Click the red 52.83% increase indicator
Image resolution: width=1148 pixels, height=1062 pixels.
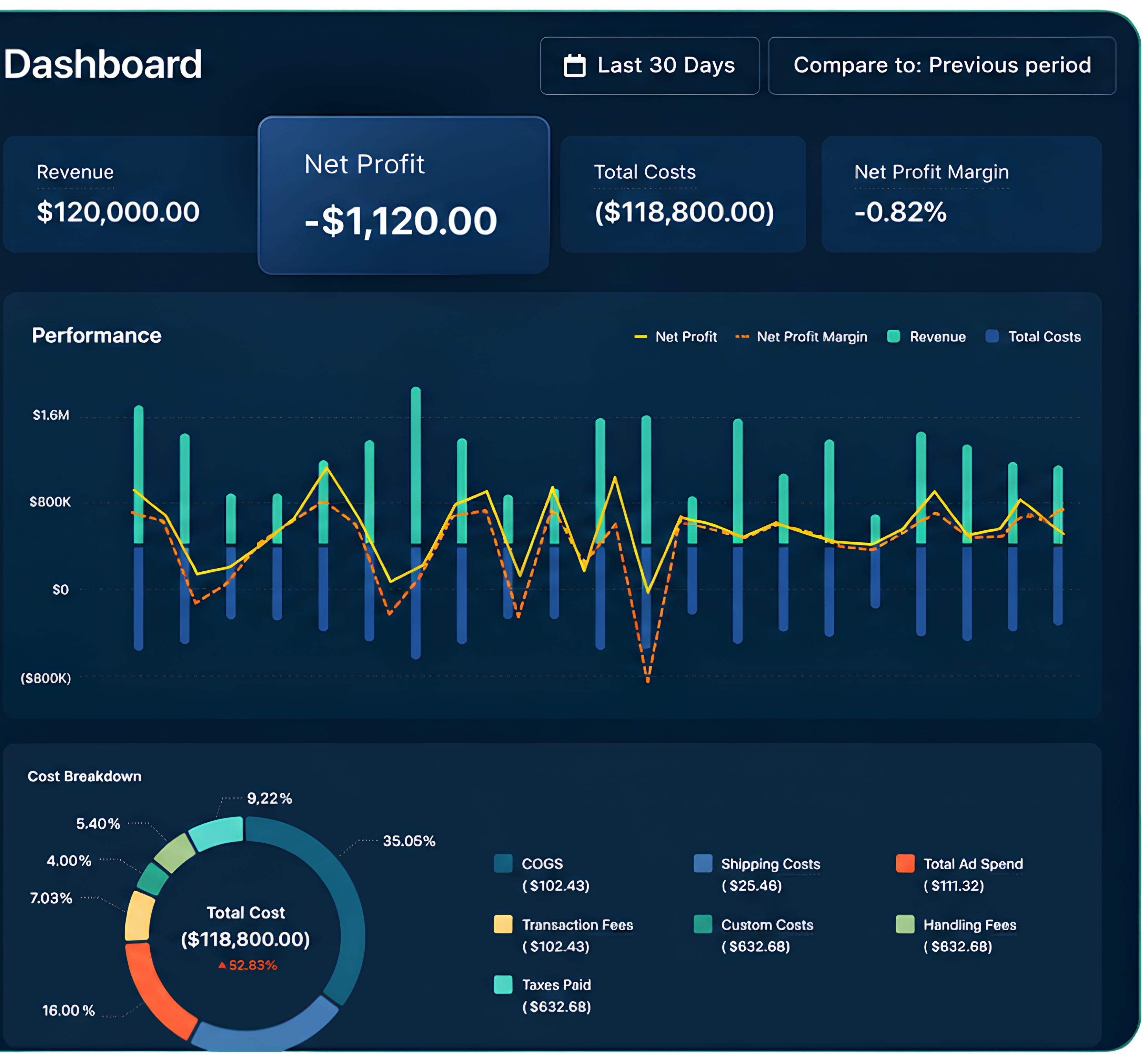248,965
